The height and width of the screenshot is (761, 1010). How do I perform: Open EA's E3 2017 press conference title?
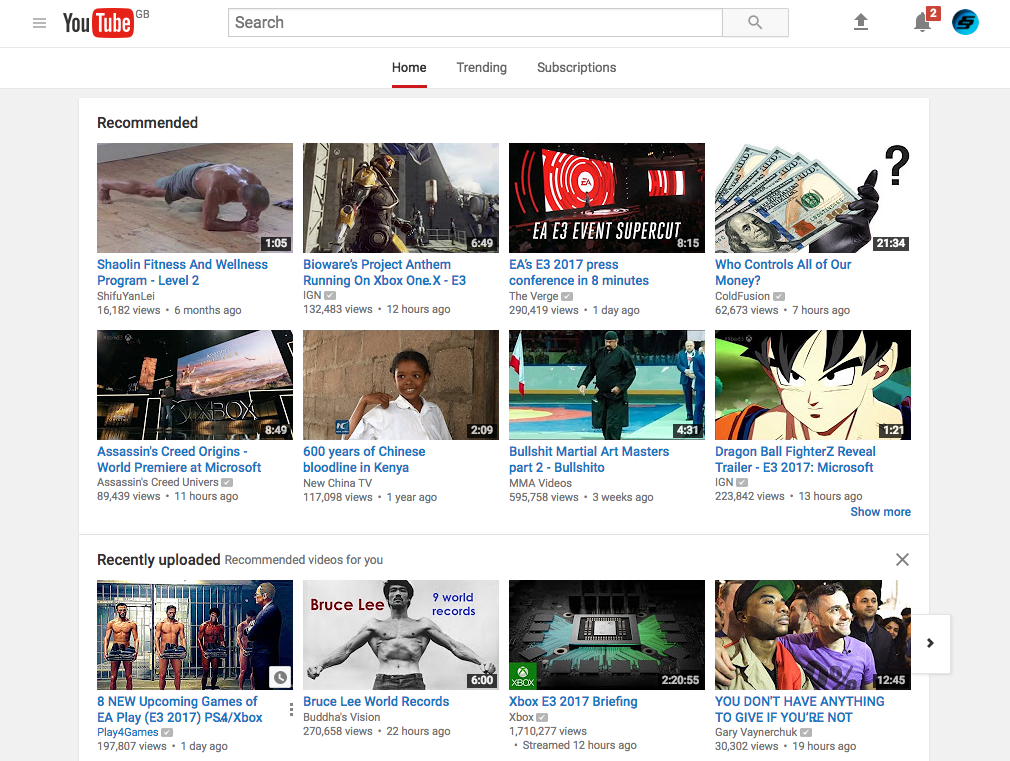pos(579,273)
